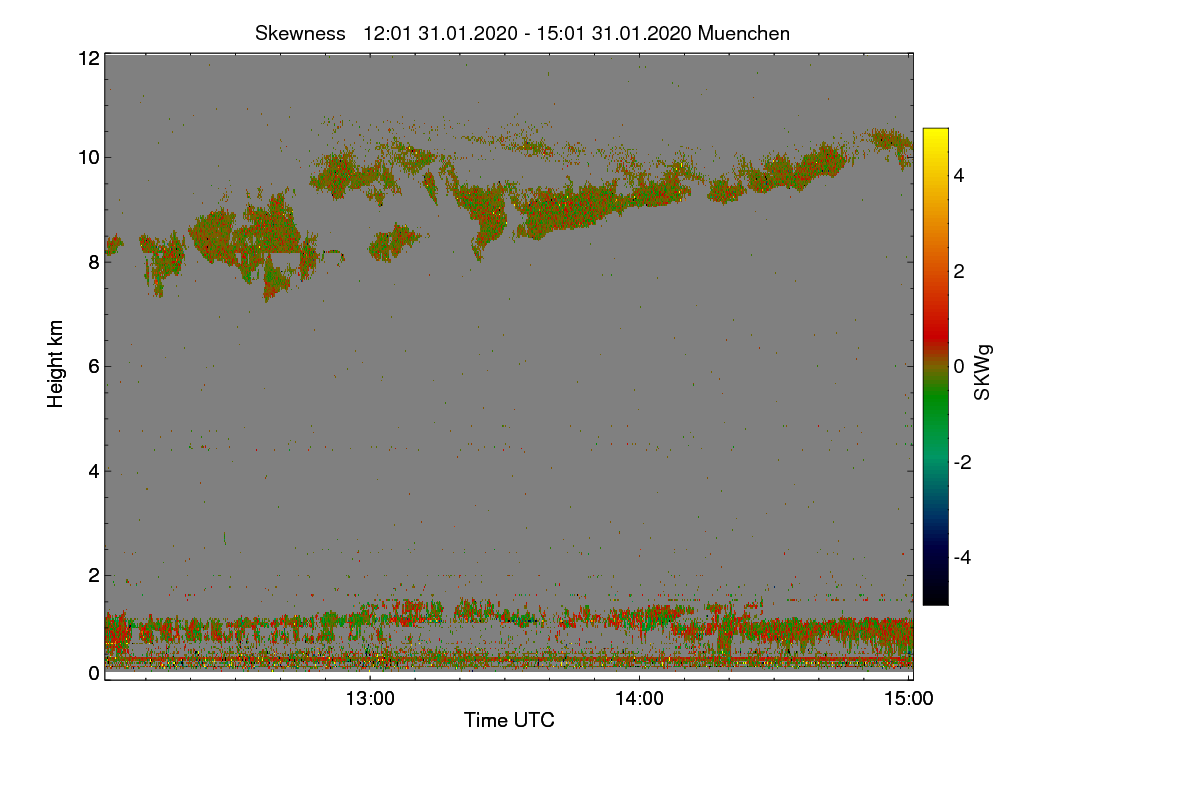Click the height tick label 10
Image resolution: width=1200 pixels, height=800 pixels.
(x=88, y=157)
